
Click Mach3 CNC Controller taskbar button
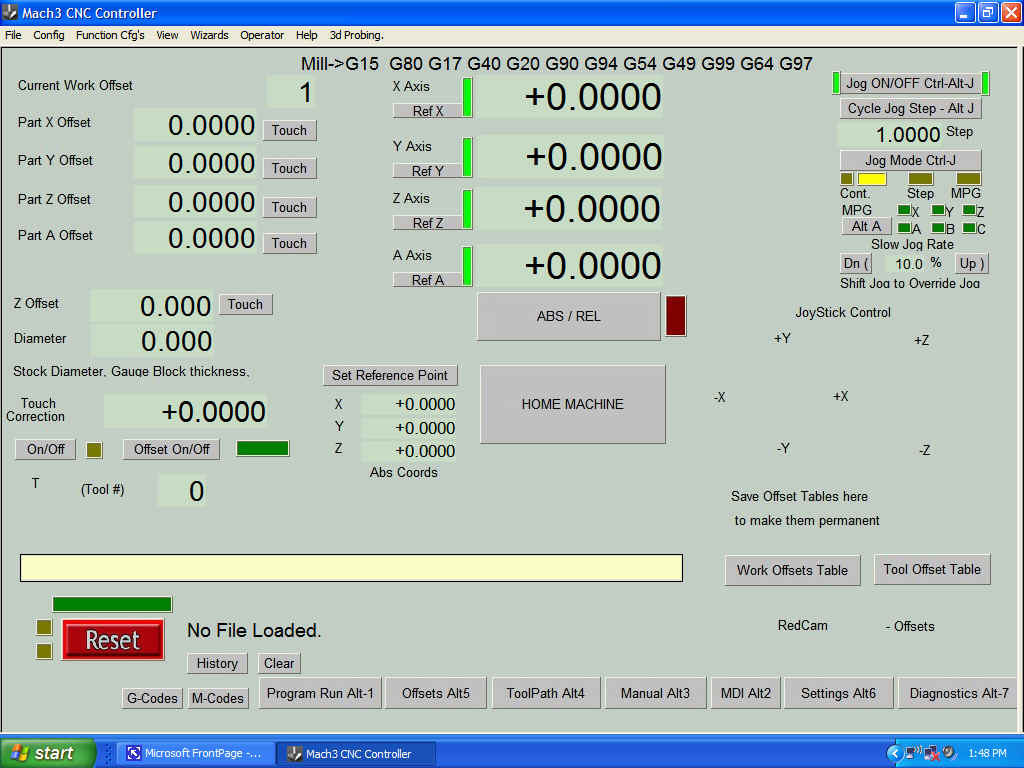[356, 753]
